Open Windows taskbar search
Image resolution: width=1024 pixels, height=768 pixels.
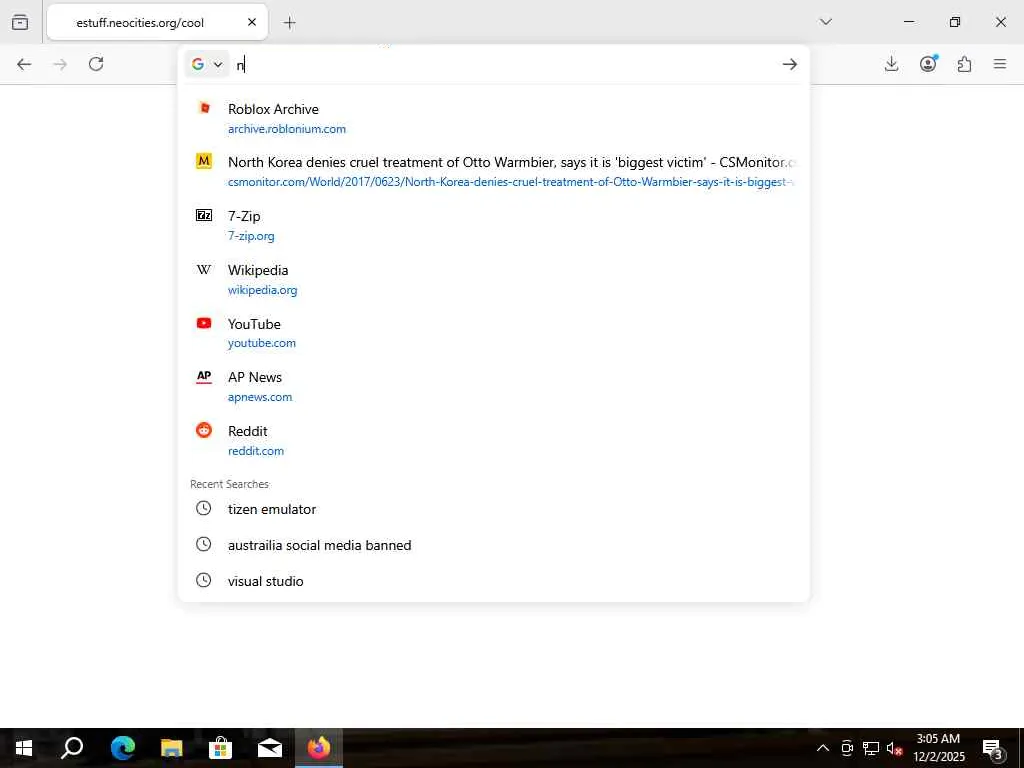(x=72, y=748)
